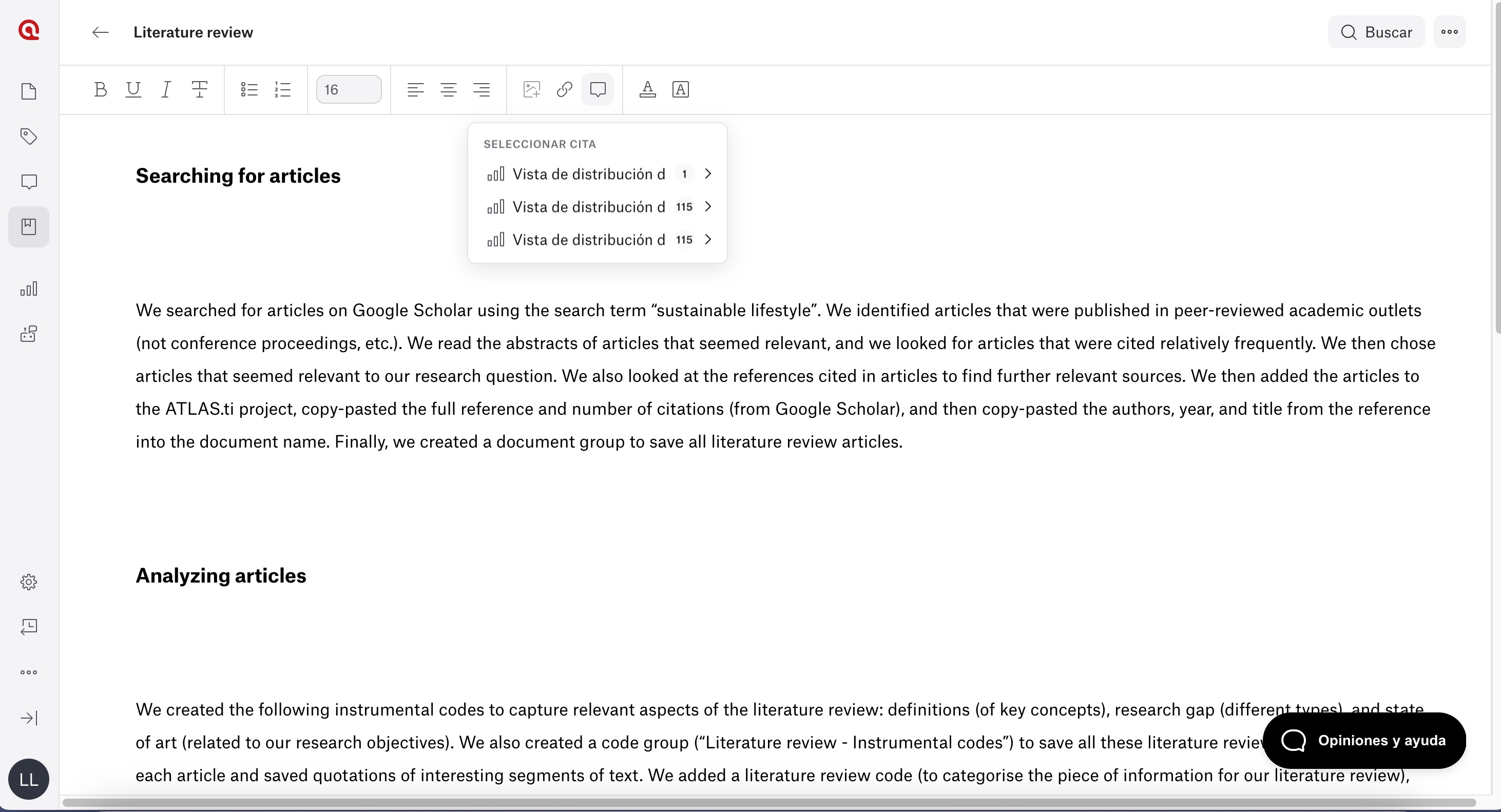The width and height of the screenshot is (1501, 812).
Task: Click the insert quotation toolbar icon
Action: 597,89
